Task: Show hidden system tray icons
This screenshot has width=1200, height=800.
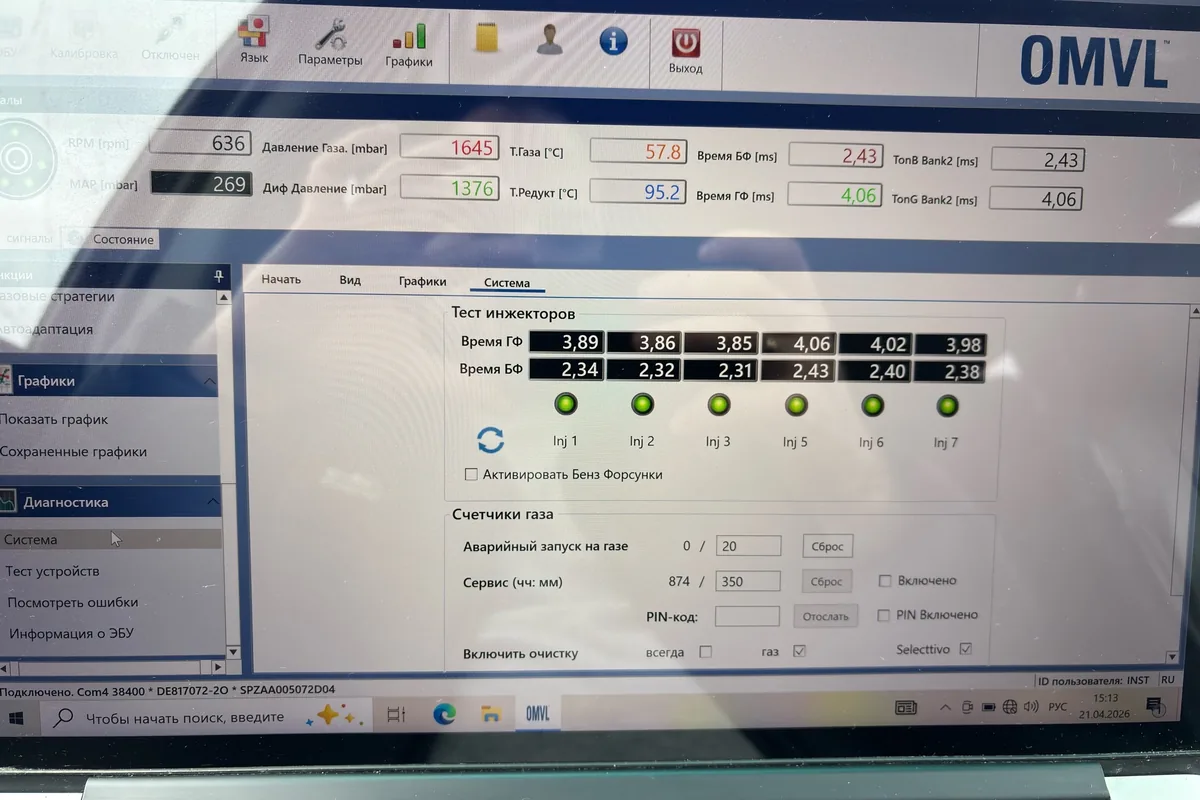Action: tap(944, 707)
